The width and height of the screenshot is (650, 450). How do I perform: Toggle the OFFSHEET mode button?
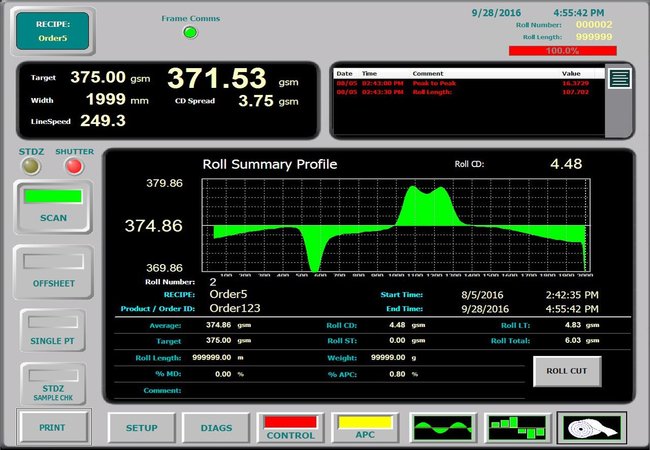pyautogui.click(x=53, y=271)
